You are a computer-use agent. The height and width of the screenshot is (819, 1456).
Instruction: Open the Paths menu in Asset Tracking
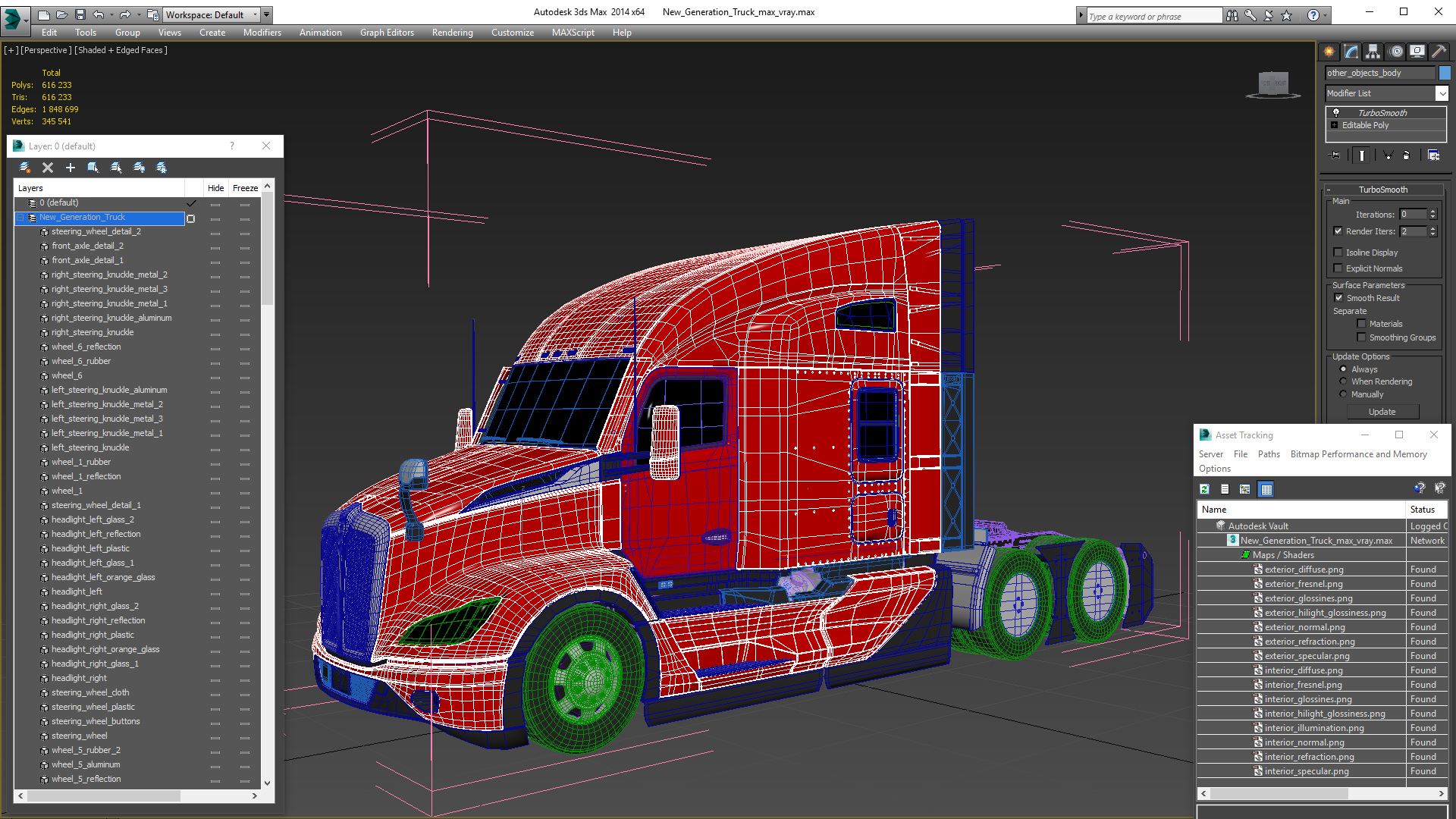[1269, 454]
